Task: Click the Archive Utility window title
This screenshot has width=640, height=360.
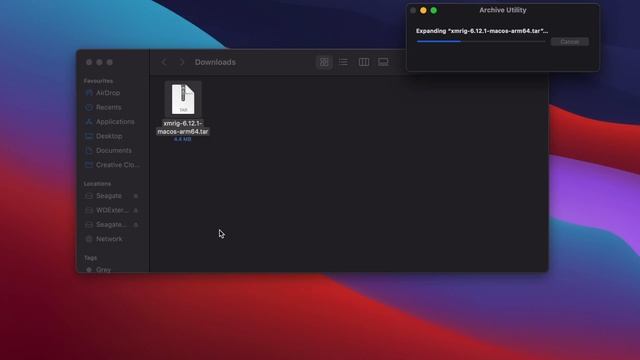Action: pyautogui.click(x=503, y=10)
